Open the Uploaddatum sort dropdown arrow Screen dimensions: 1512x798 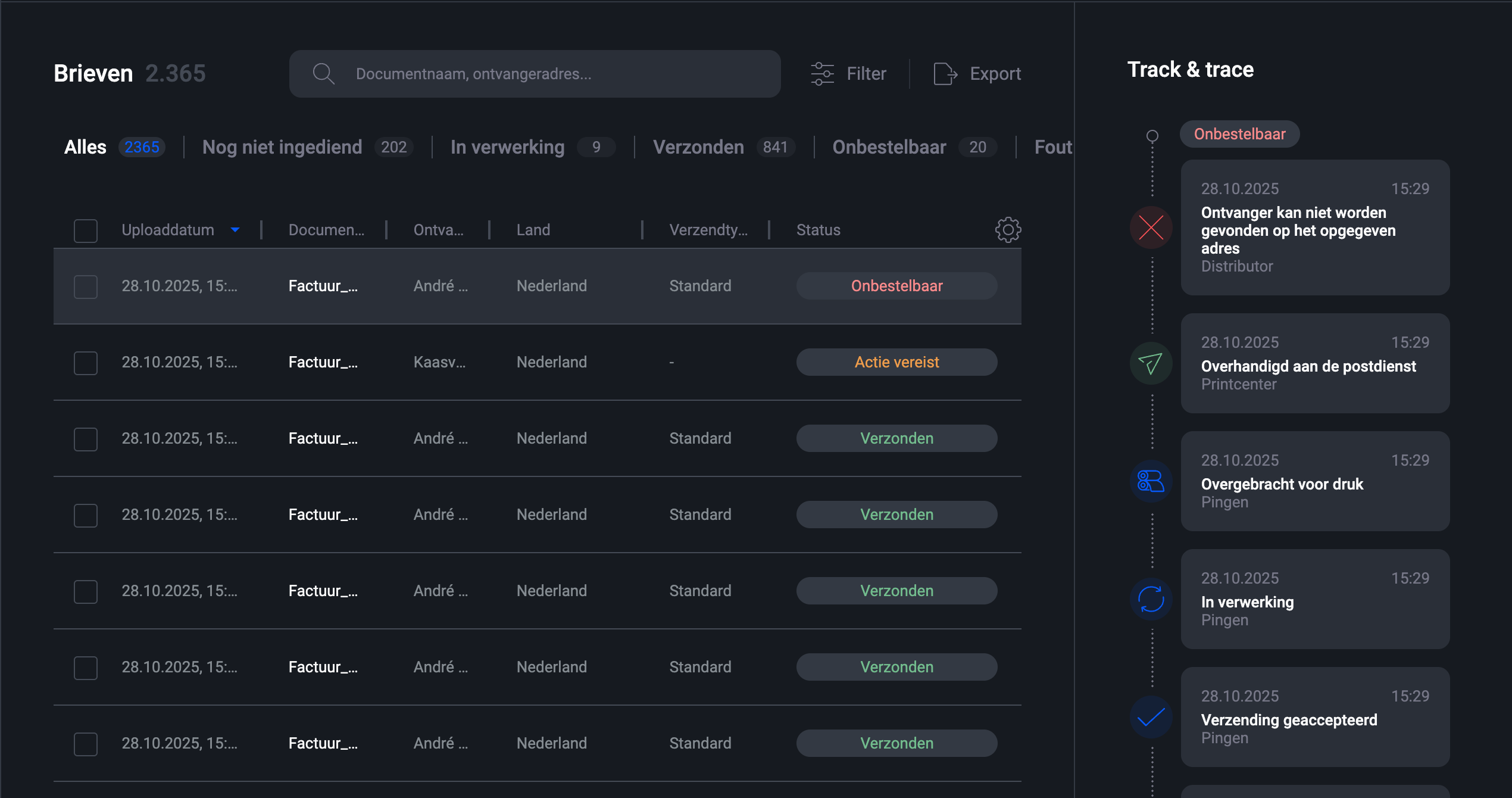pyautogui.click(x=235, y=230)
